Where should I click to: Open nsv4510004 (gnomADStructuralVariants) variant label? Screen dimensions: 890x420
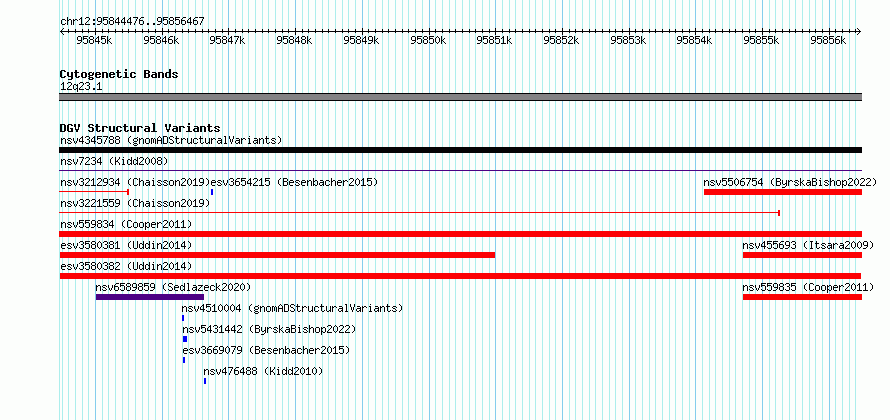292,308
